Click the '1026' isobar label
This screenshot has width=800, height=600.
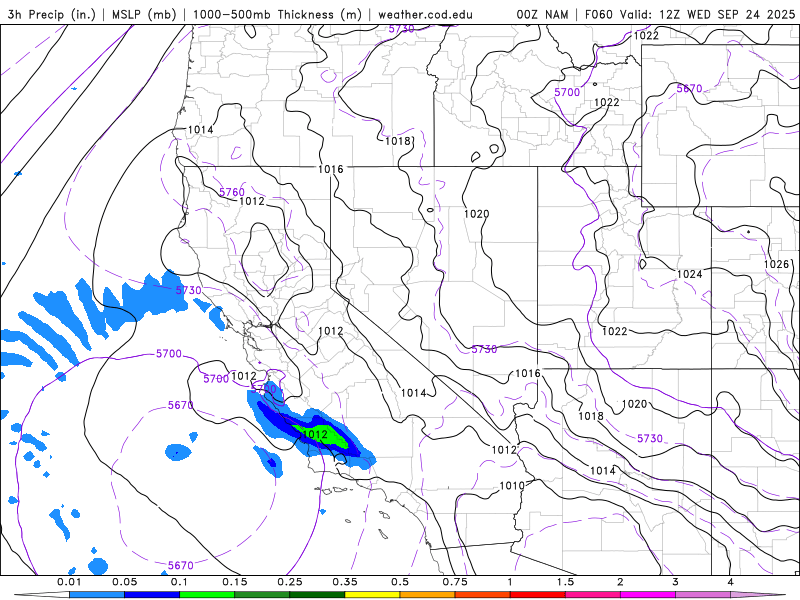coord(776,264)
